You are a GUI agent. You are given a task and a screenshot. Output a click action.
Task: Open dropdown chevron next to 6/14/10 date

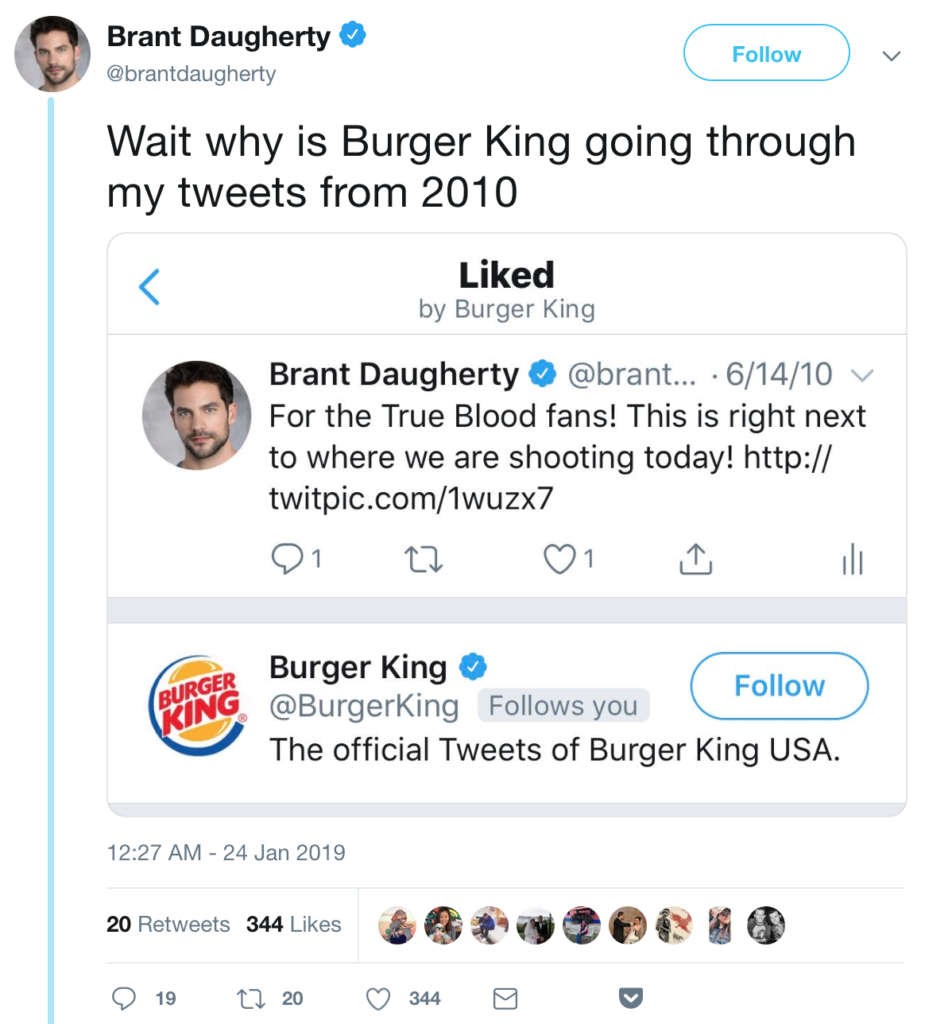pos(862,376)
